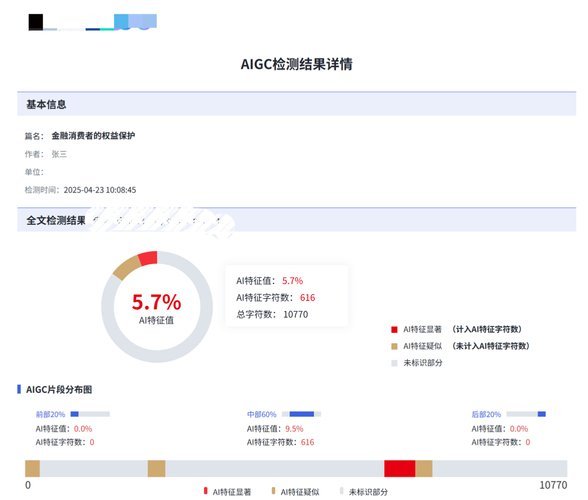Click the logo at top left
This screenshot has height=500, width=588.
(x=93, y=22)
